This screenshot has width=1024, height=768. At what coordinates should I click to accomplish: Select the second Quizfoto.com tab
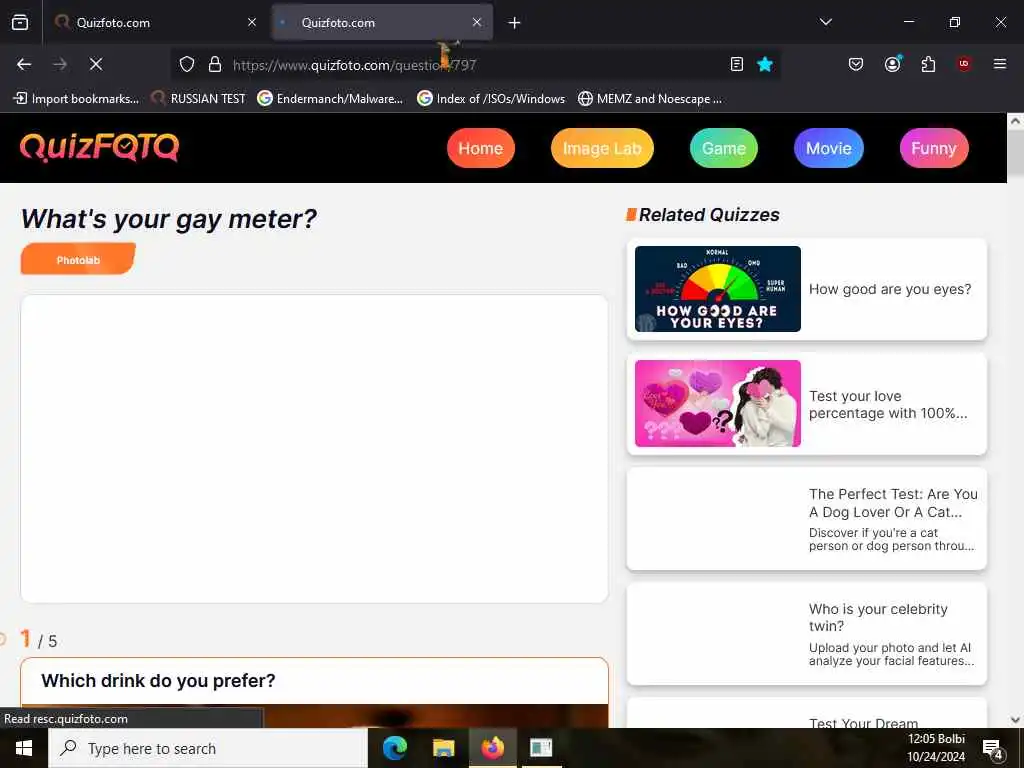pos(382,23)
